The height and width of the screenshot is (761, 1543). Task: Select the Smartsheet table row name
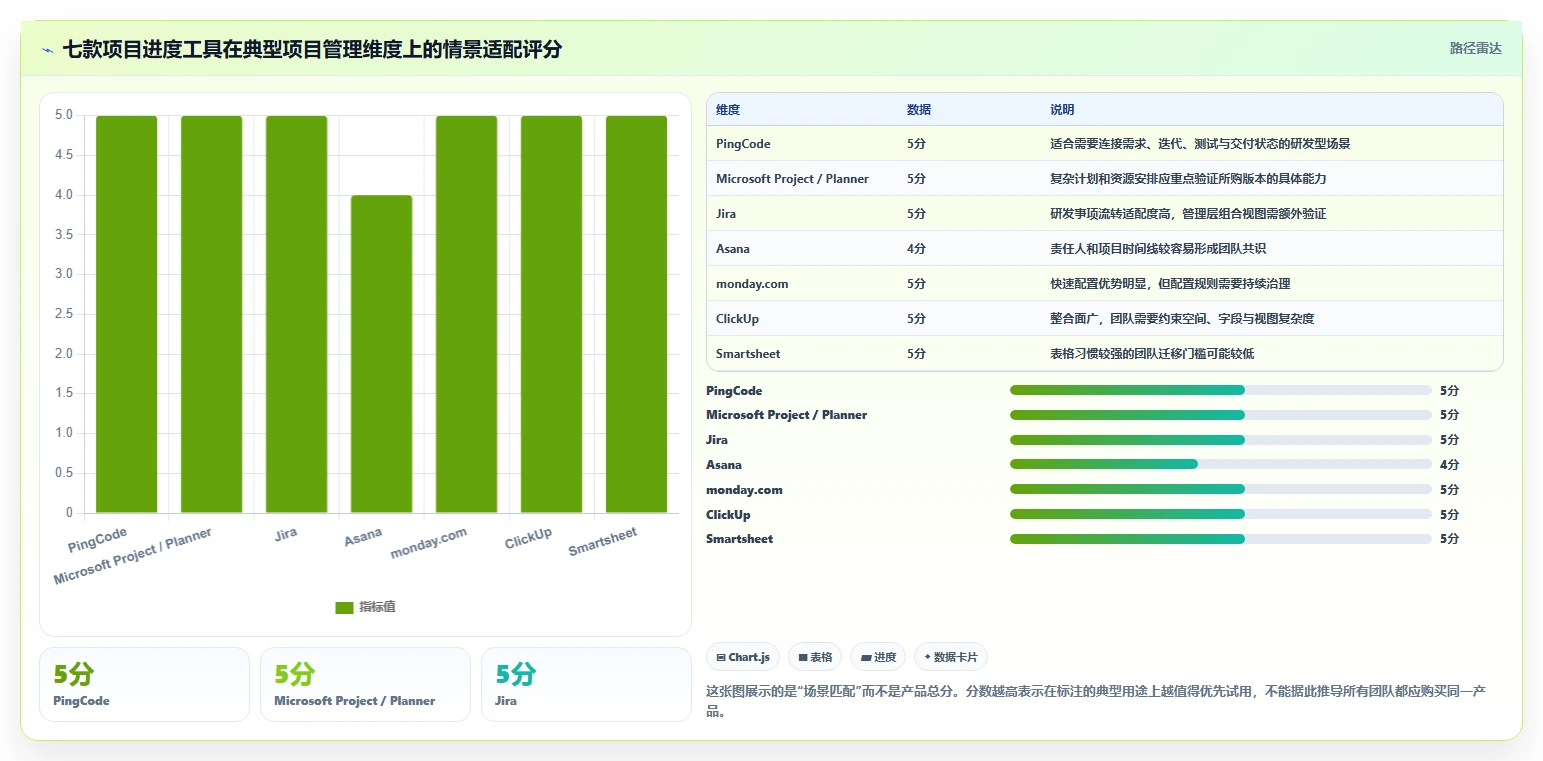click(748, 354)
